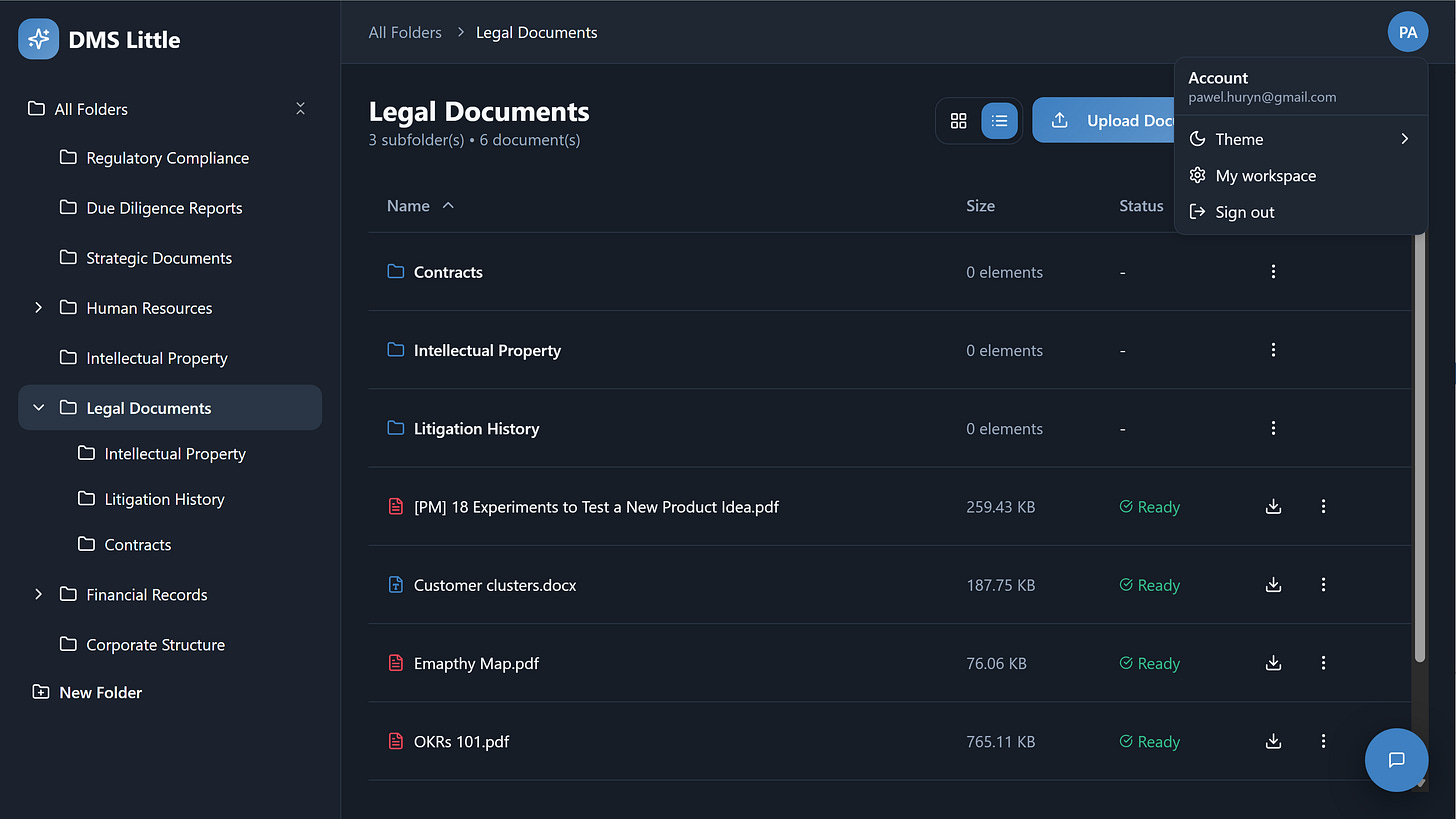Toggle Name column sort order

(420, 205)
